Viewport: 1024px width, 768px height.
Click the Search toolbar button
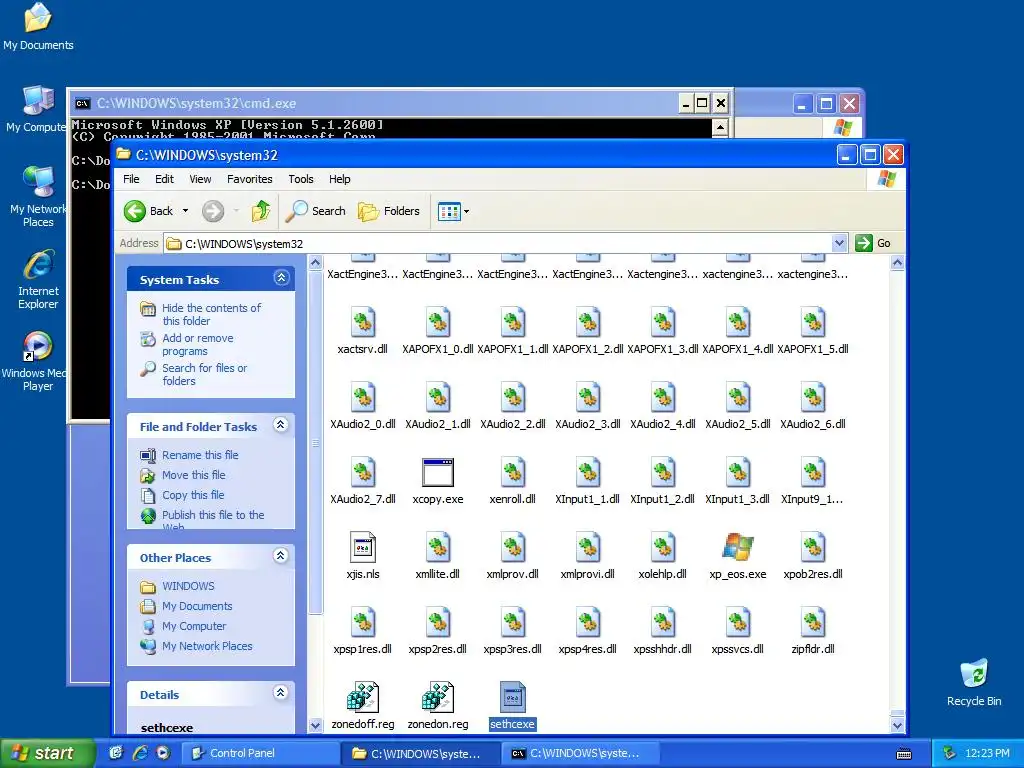(x=316, y=211)
